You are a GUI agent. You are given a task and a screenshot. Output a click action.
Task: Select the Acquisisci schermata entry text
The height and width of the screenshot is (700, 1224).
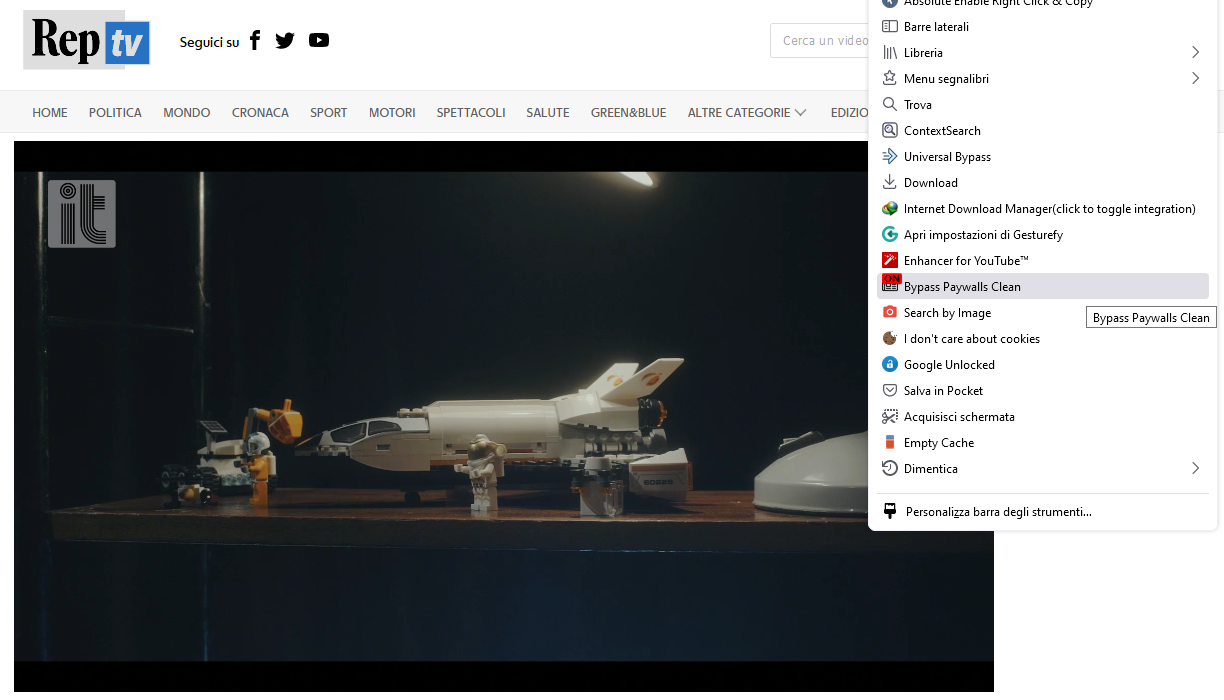tap(959, 417)
